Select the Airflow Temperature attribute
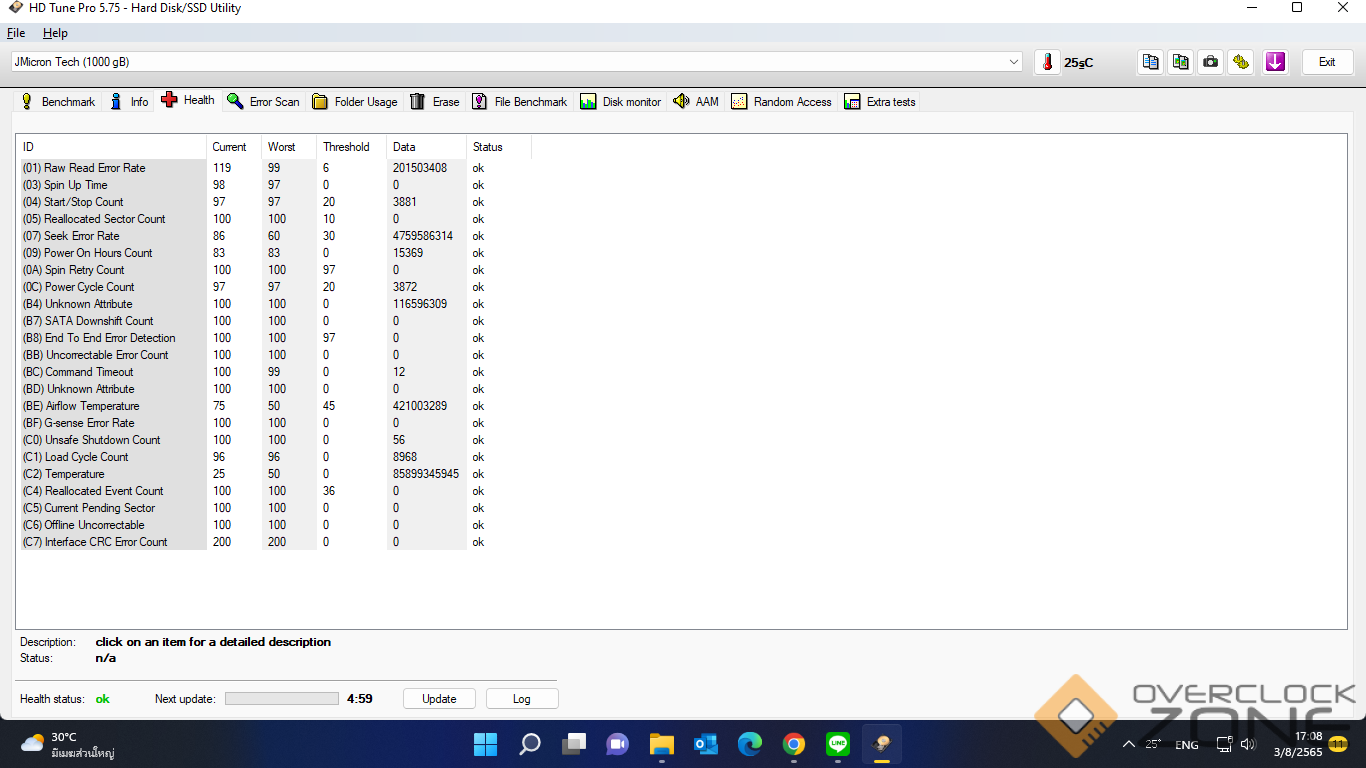This screenshot has width=1366, height=768. coord(81,406)
